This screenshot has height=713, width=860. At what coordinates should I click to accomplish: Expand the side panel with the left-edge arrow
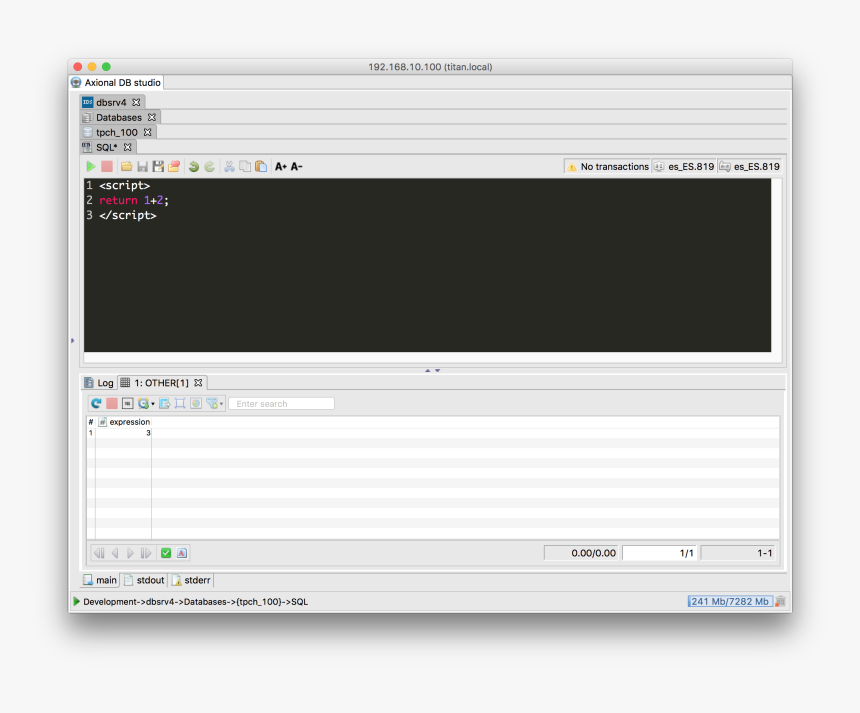(72, 341)
